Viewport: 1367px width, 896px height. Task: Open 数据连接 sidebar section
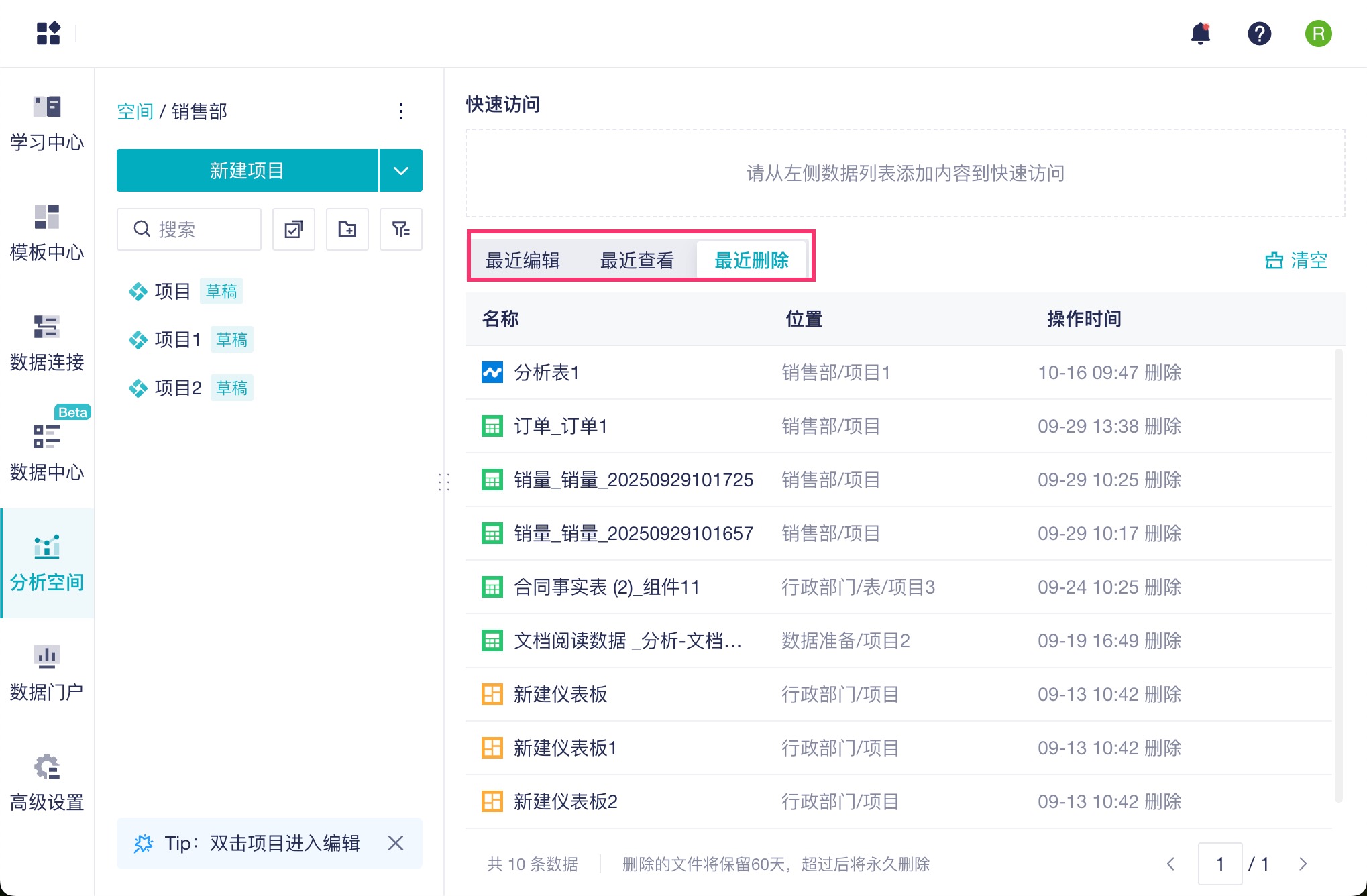tap(47, 343)
